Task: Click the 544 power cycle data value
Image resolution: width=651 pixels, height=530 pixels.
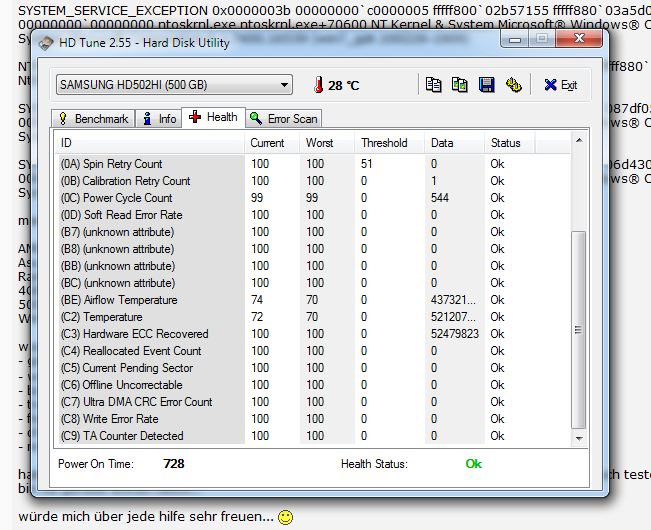Action: click(440, 198)
